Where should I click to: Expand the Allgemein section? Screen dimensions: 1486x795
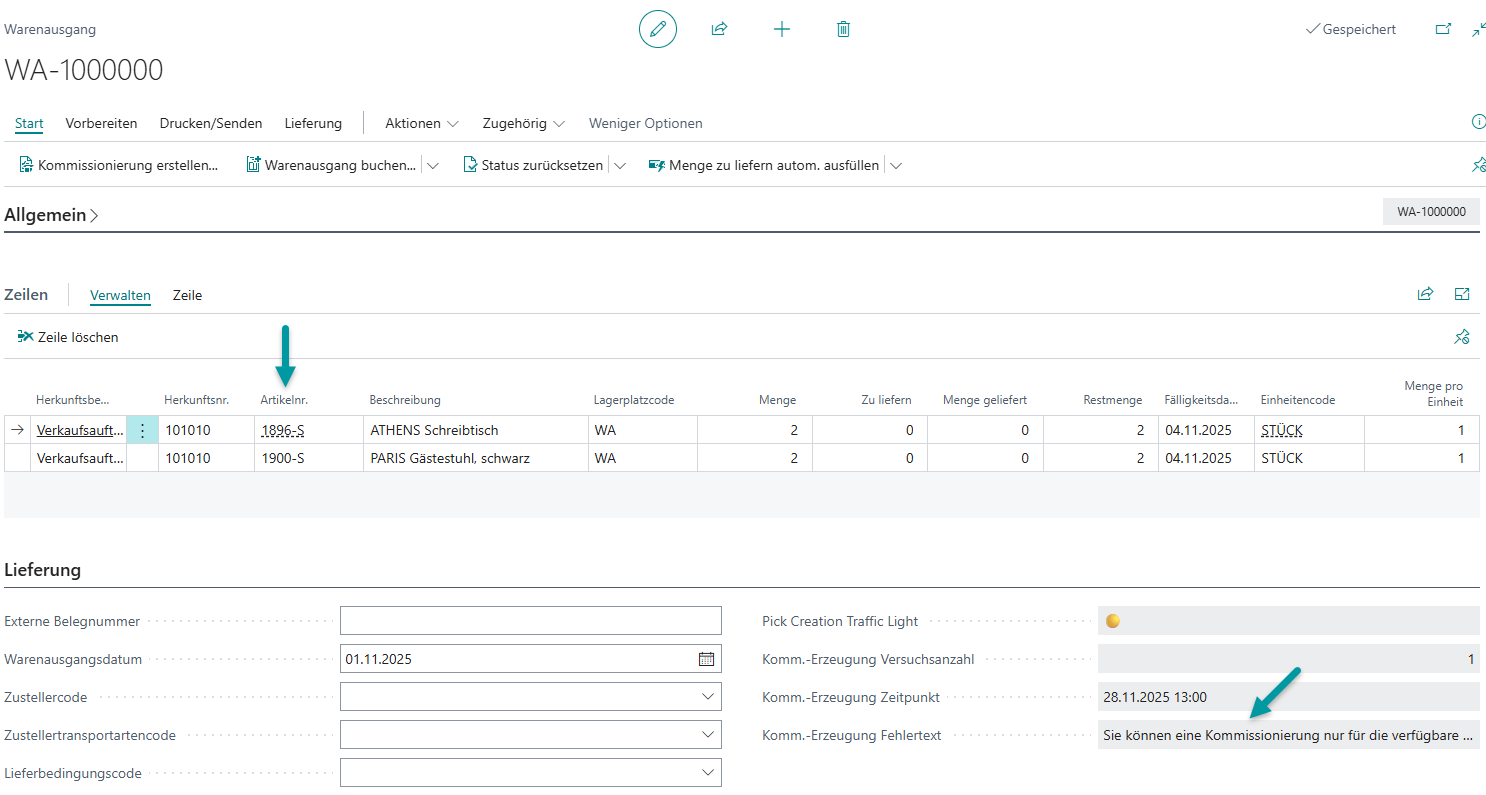pyautogui.click(x=51, y=215)
